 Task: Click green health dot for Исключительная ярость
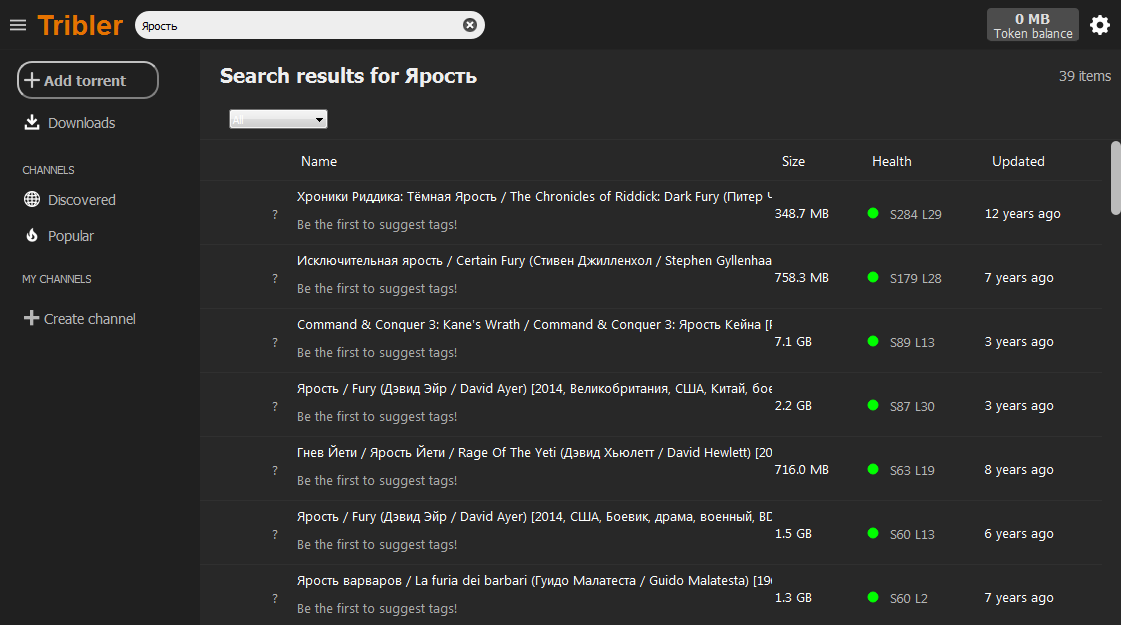click(x=873, y=277)
